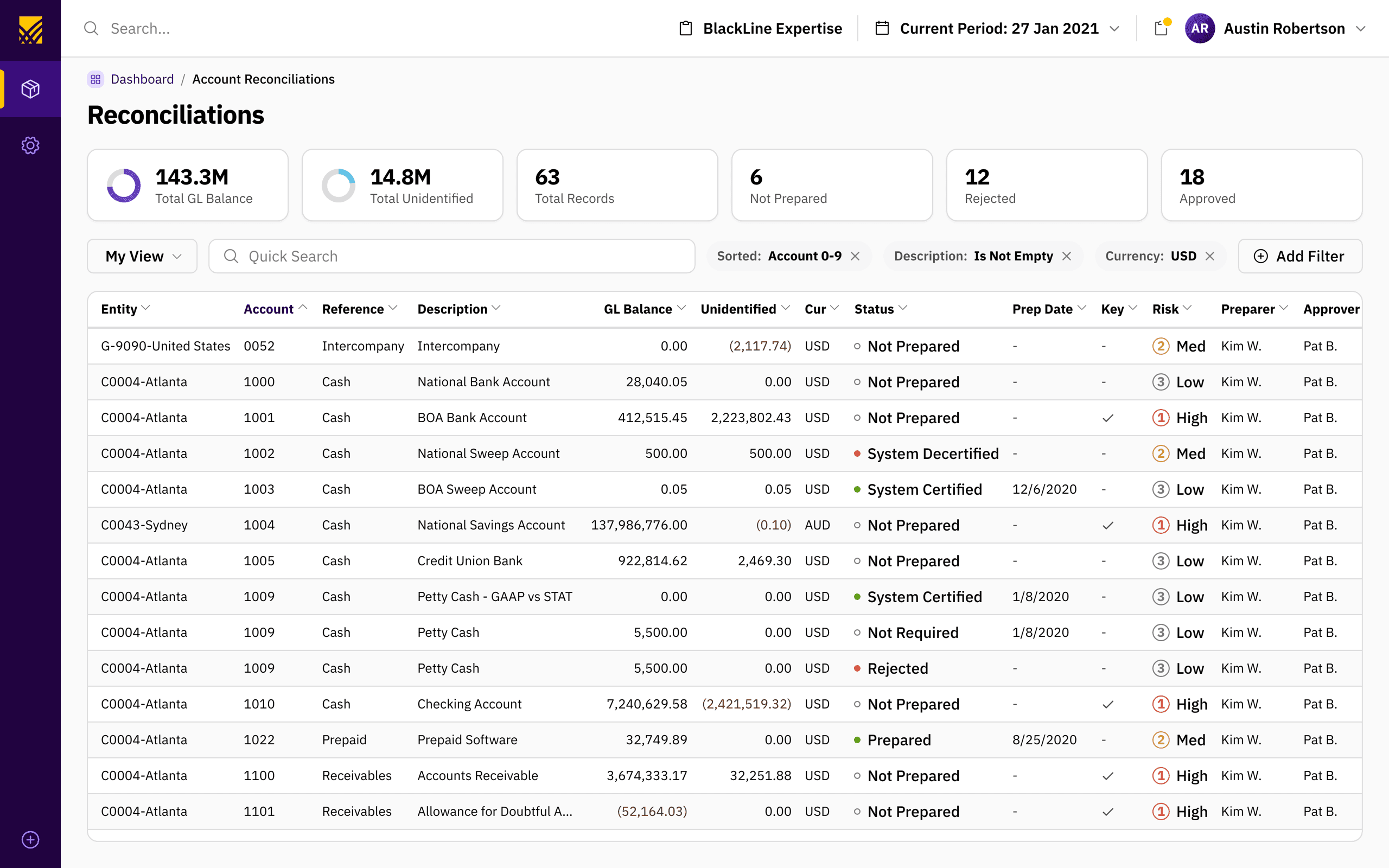
Task: Click the plus circle icon at sidebar bottom
Action: 30,839
